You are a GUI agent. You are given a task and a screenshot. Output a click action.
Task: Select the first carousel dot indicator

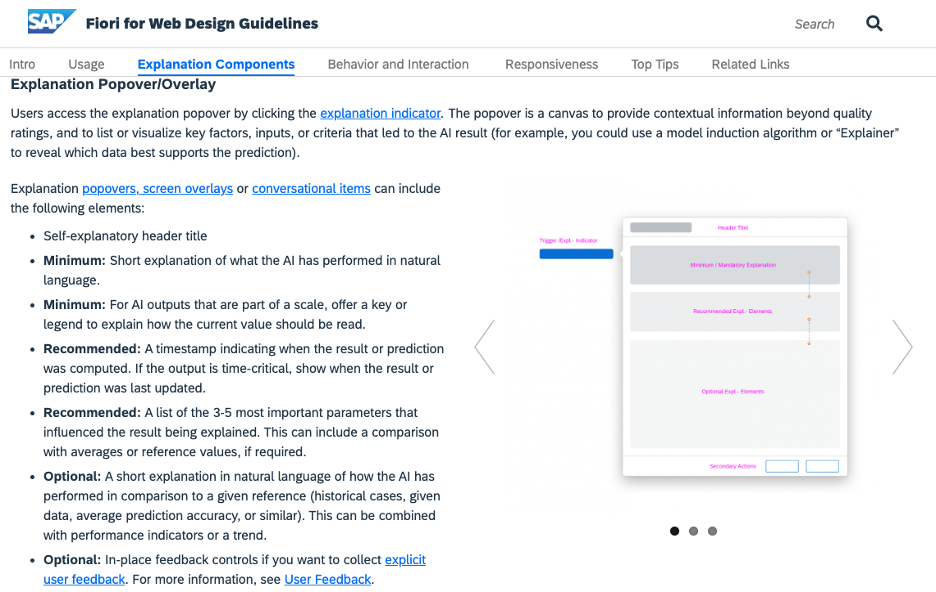tap(675, 531)
